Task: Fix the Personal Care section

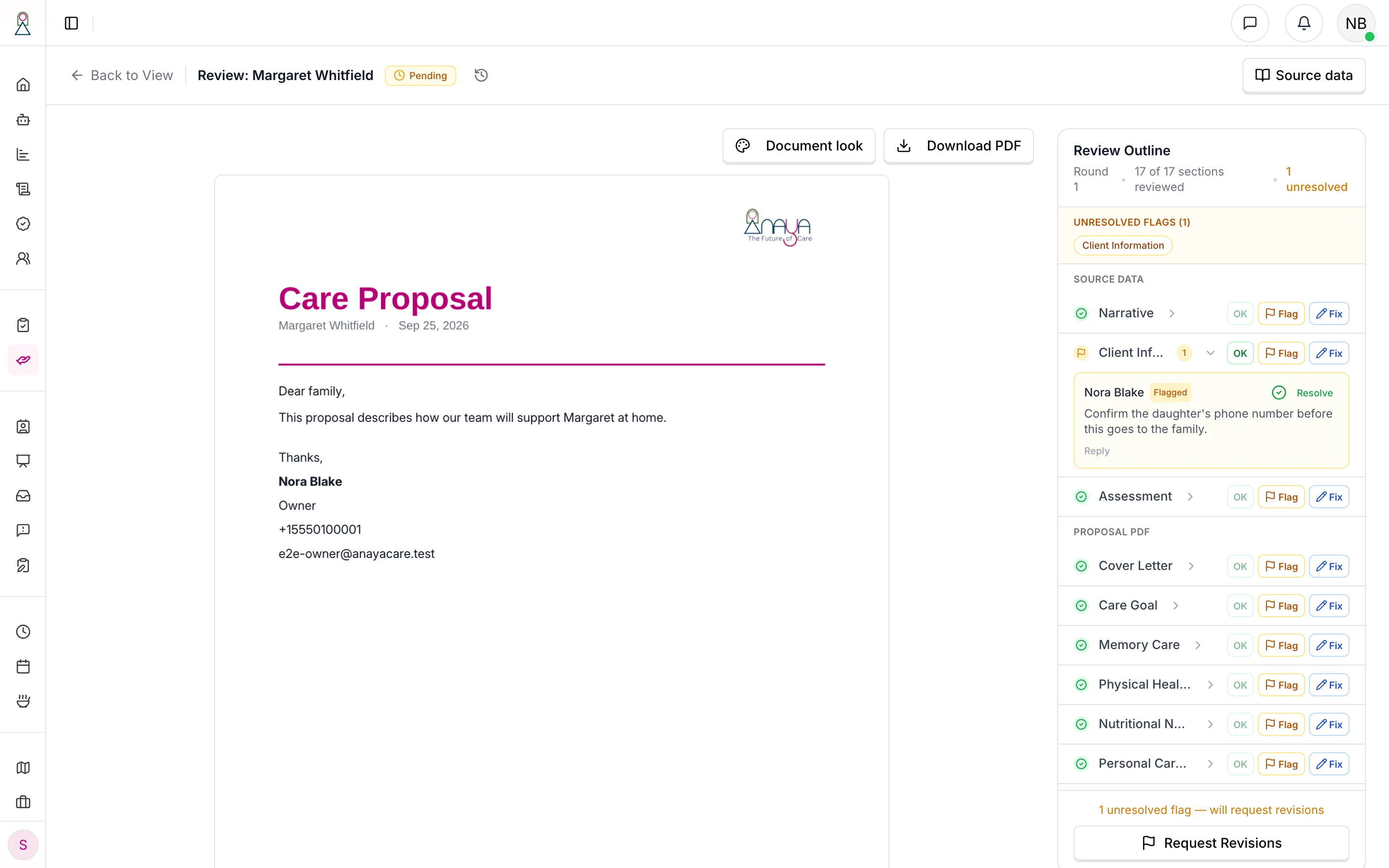Action: pyautogui.click(x=1329, y=765)
